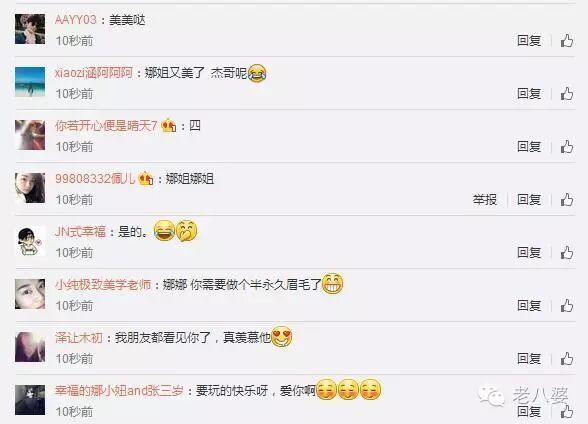The image size is (588, 424).
Task: Like 你若开心便是晴天7's comment
Action: 567,147
